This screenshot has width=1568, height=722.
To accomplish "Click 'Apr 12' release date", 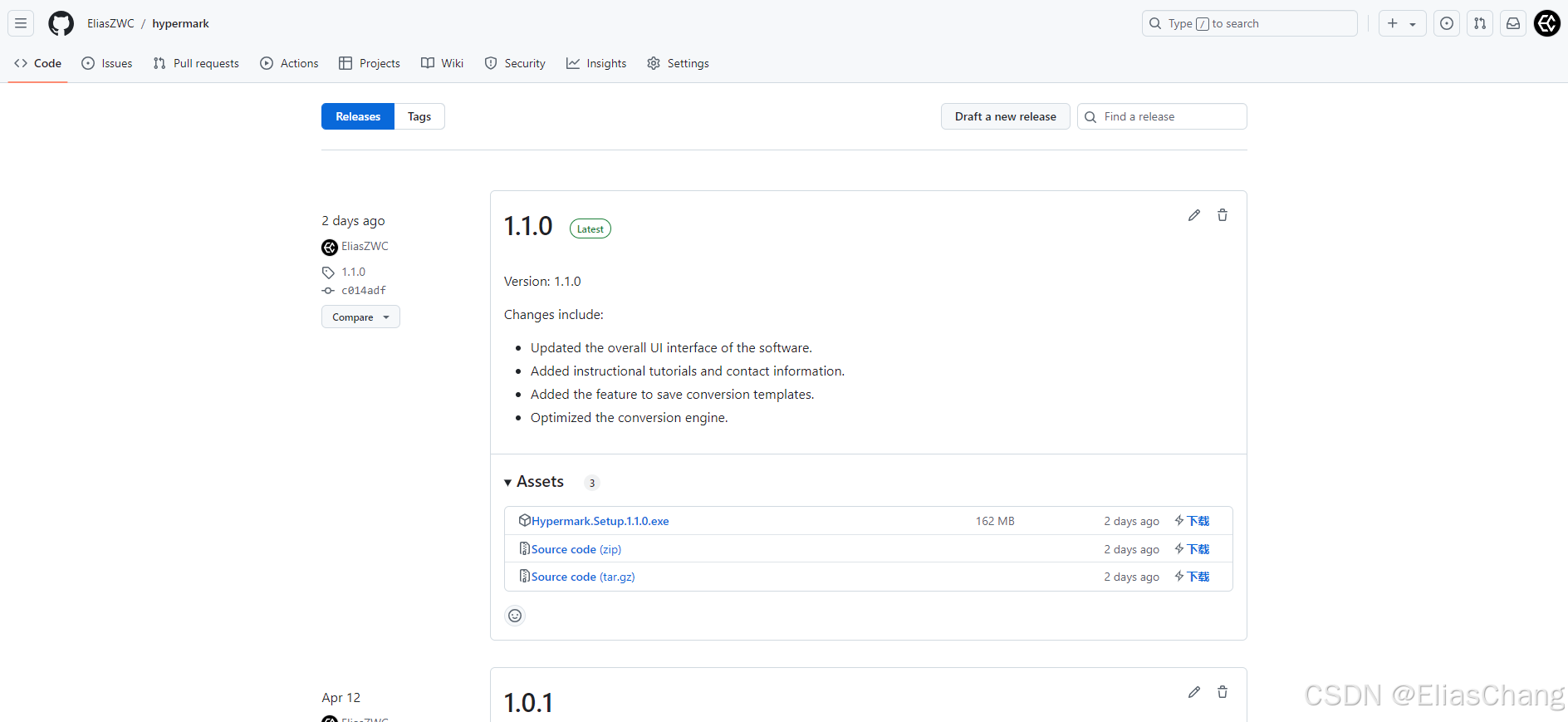I will 341,698.
